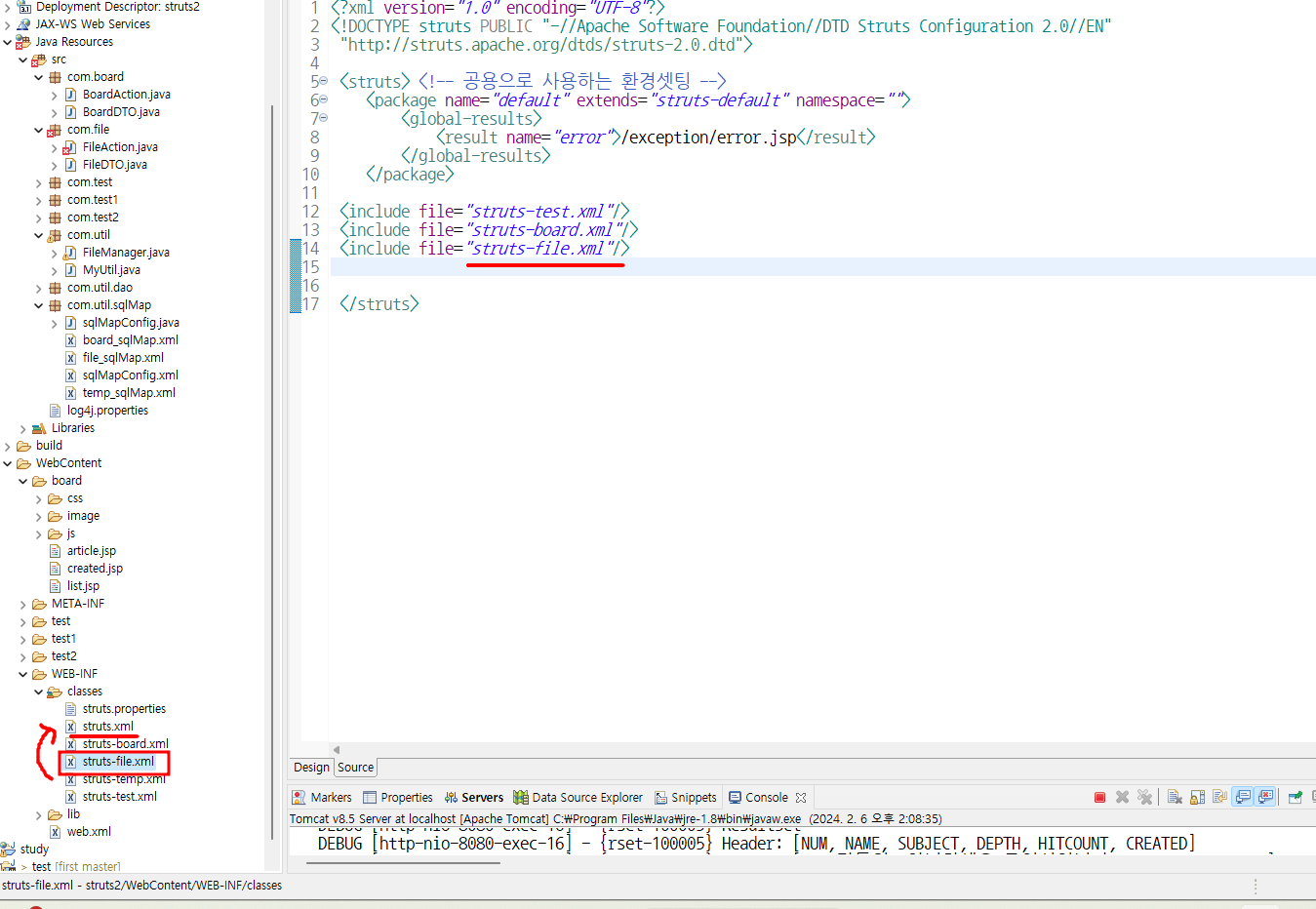Open Data Source Explorer tab
The width and height of the screenshot is (1316, 909).
(x=578, y=798)
